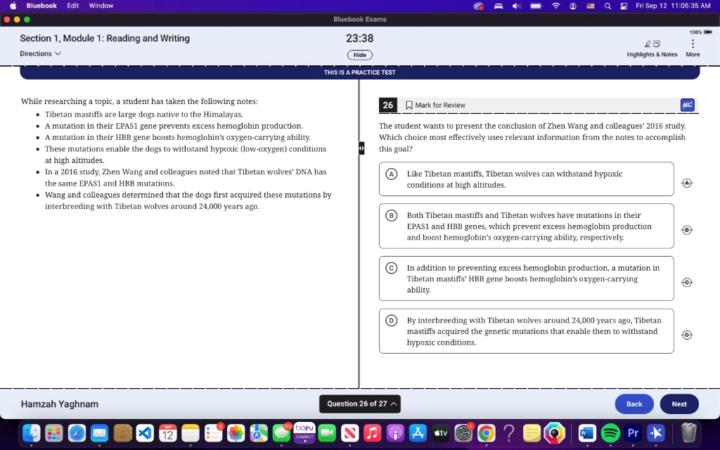This screenshot has width=720, height=450.
Task: Open Podcasts from the dock
Action: (395, 433)
